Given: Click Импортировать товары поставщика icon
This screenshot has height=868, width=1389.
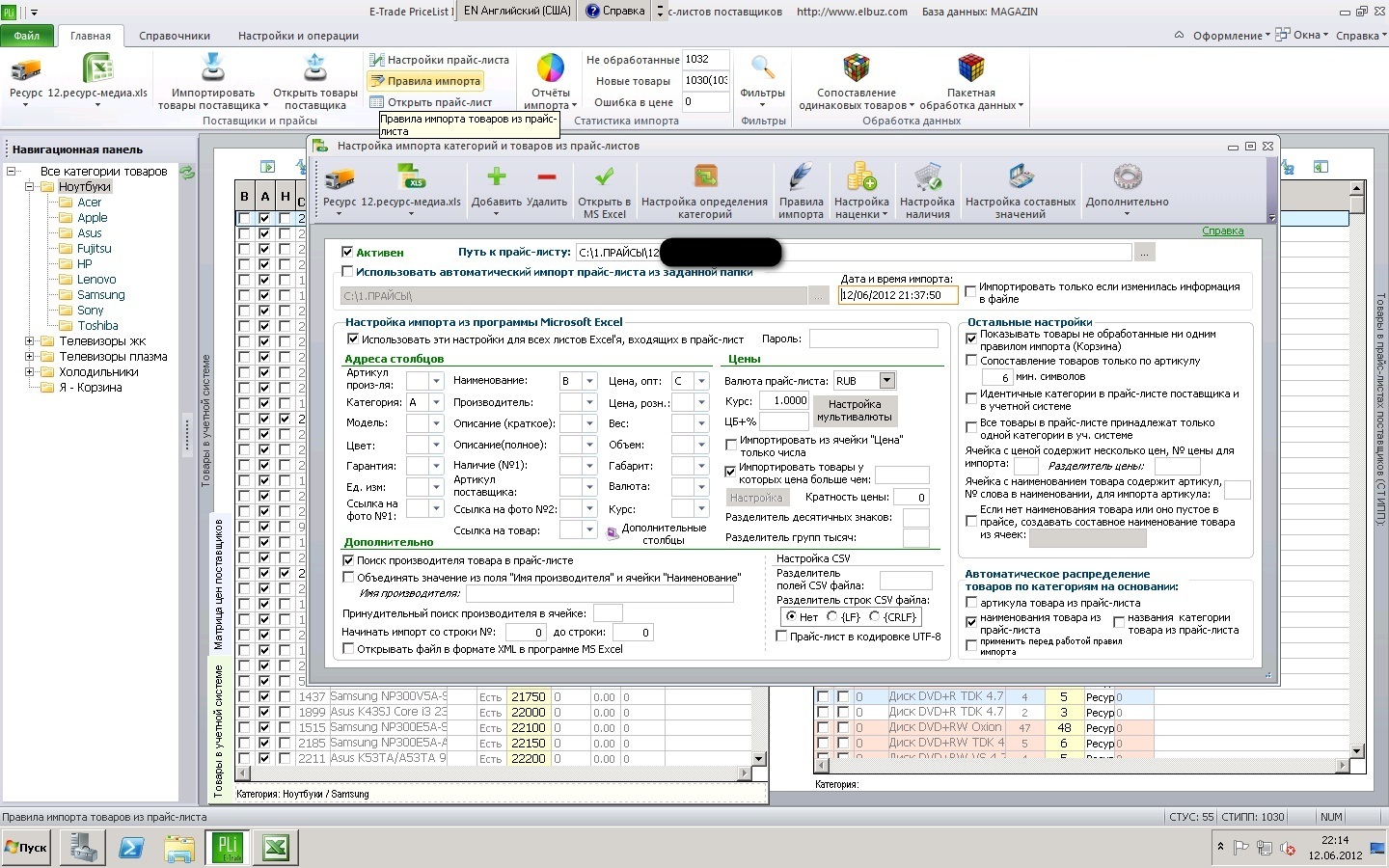Looking at the screenshot, I should pyautogui.click(x=212, y=69).
